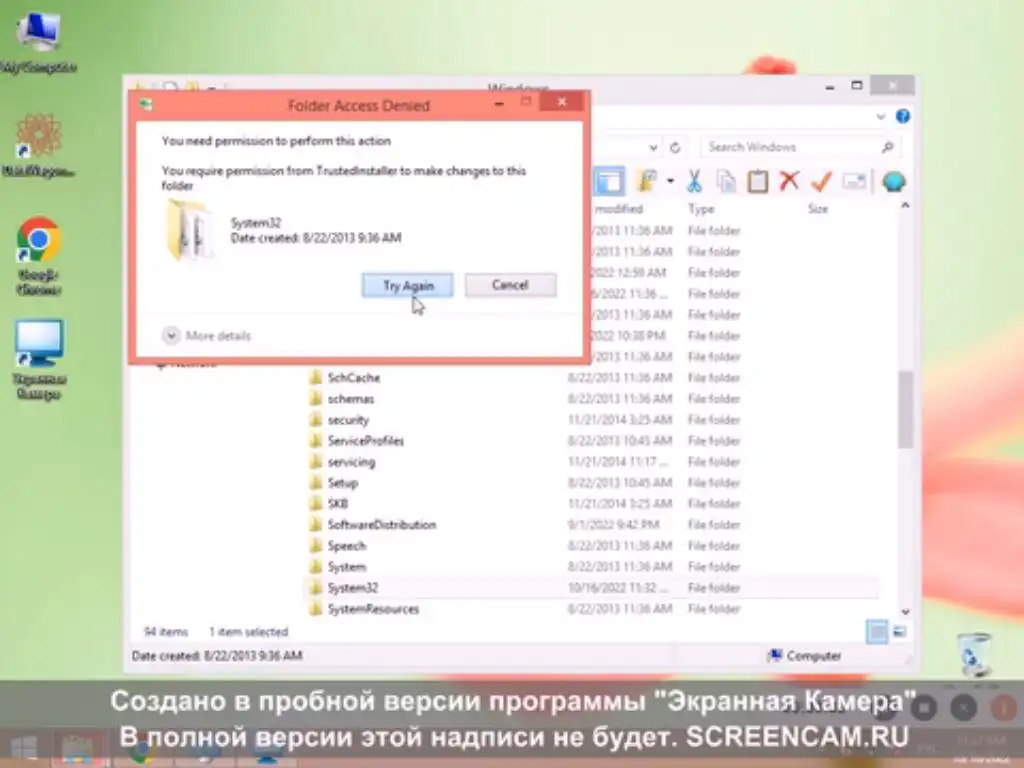Select the Speech folder
The height and width of the screenshot is (768, 1024).
click(346, 545)
